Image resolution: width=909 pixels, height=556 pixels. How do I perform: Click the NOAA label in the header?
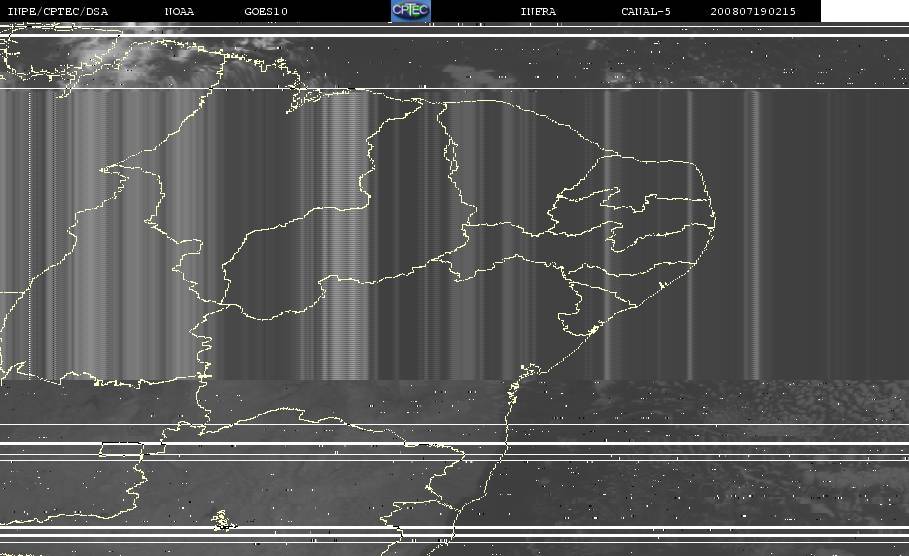(179, 11)
